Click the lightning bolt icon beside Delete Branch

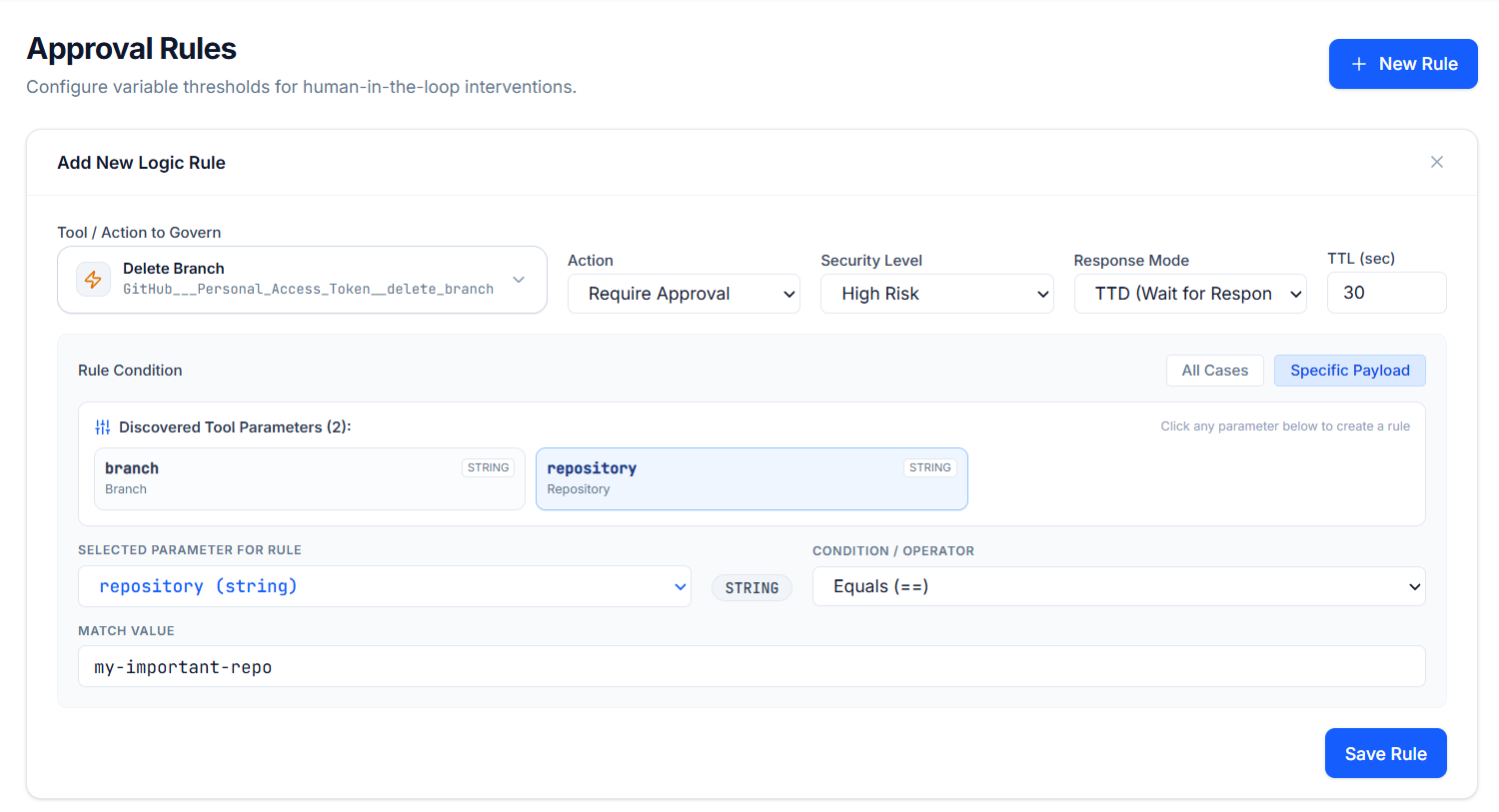(x=93, y=280)
